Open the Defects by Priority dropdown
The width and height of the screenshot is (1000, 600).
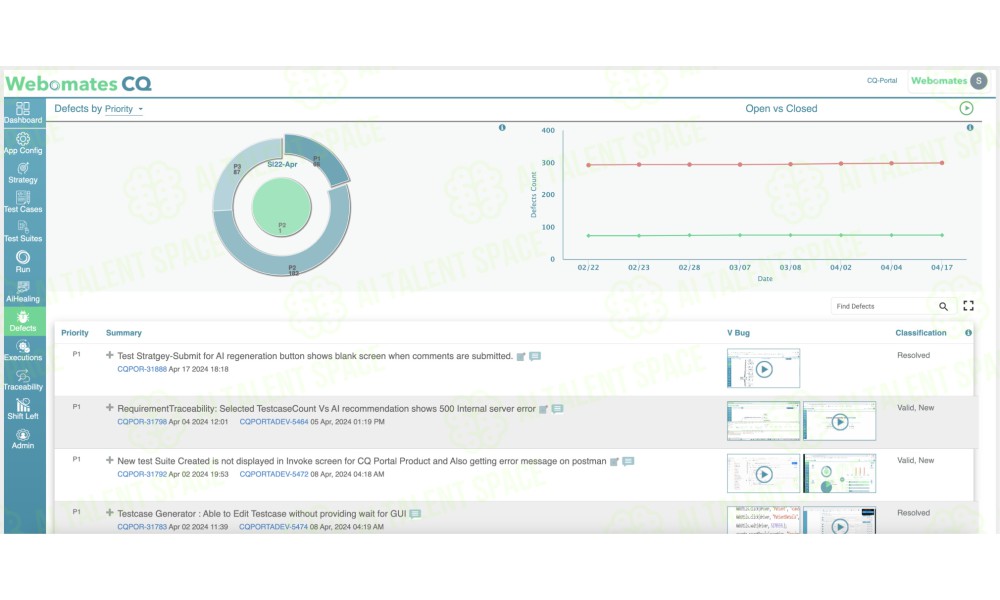click(x=124, y=109)
